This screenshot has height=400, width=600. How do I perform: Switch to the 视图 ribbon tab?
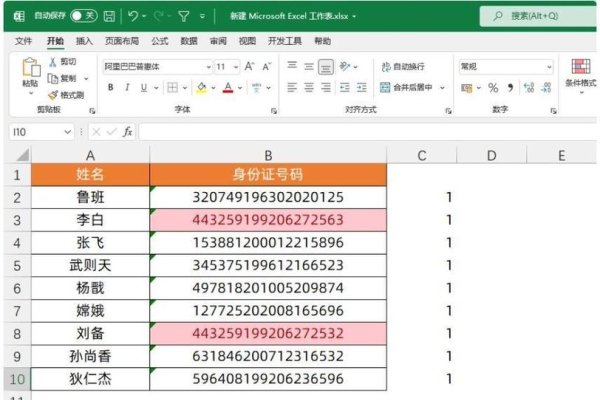click(x=247, y=41)
